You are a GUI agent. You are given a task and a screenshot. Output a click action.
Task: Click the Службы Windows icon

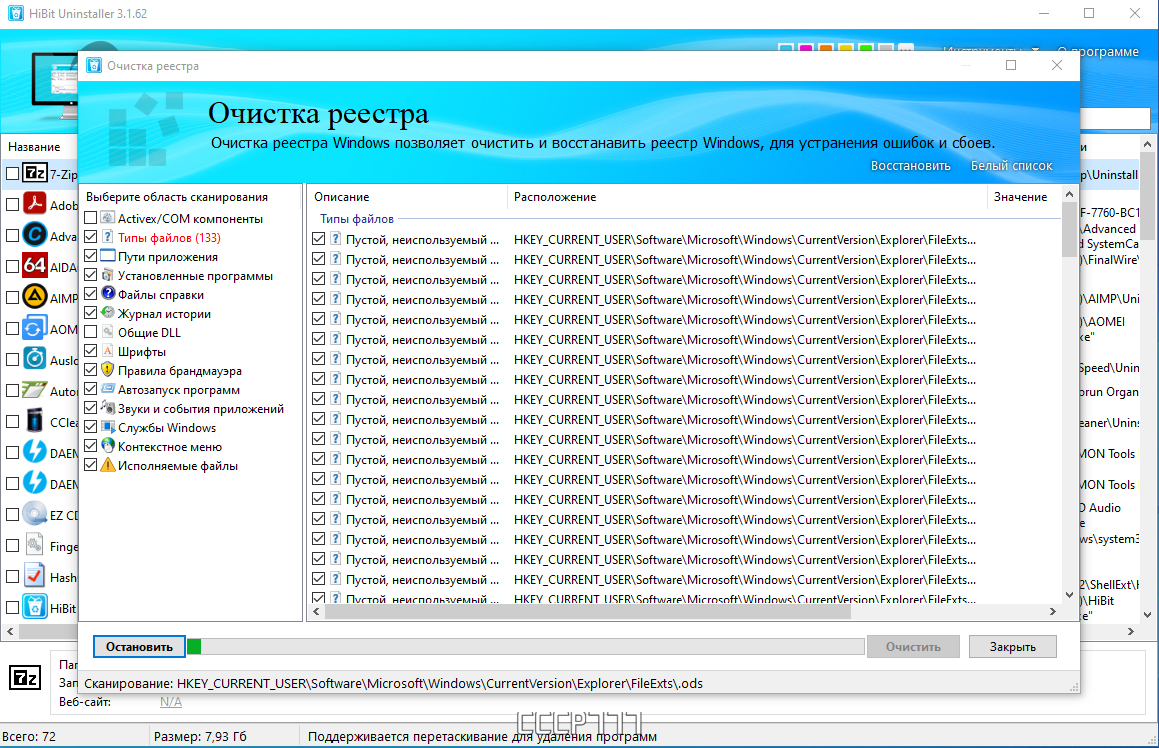[x=108, y=427]
